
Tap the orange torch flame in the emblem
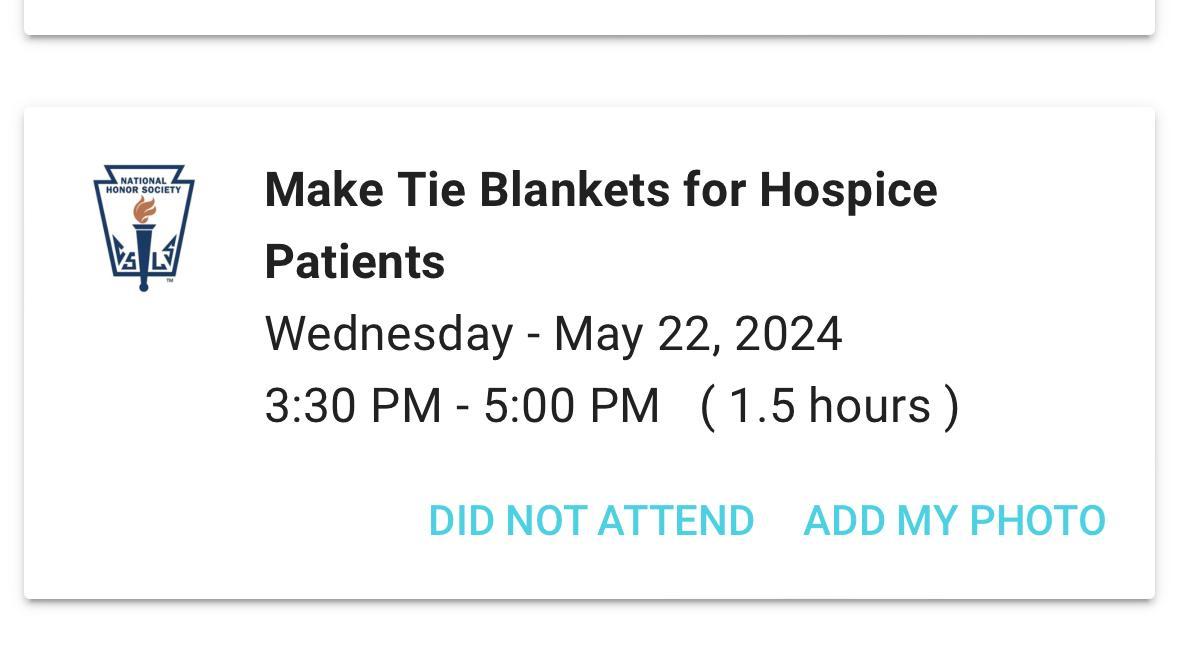tap(145, 209)
